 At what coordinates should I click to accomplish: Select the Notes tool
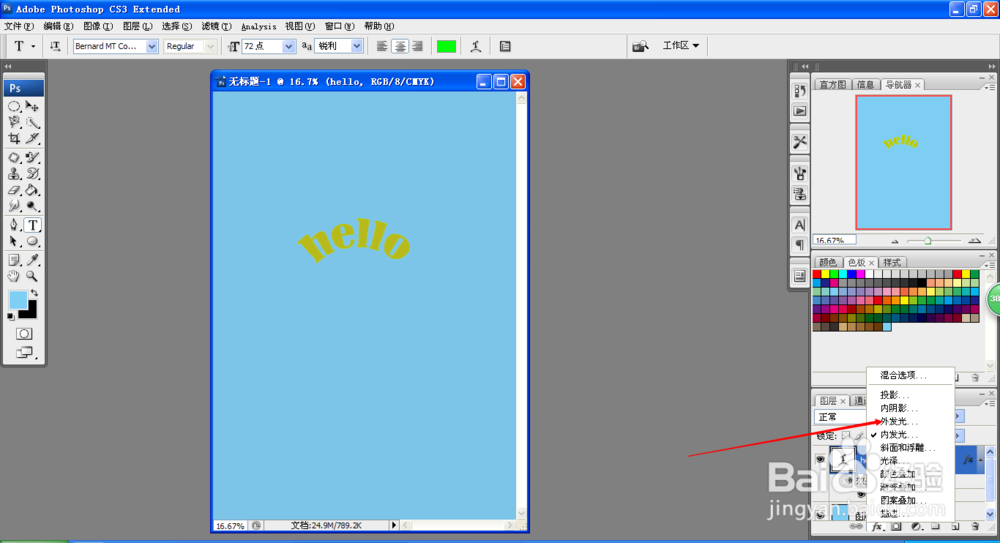pyautogui.click(x=14, y=260)
